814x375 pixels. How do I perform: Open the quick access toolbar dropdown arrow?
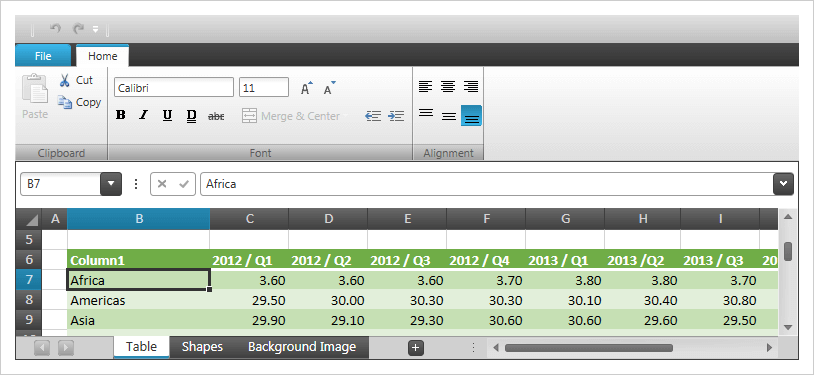pyautogui.click(x=96, y=30)
